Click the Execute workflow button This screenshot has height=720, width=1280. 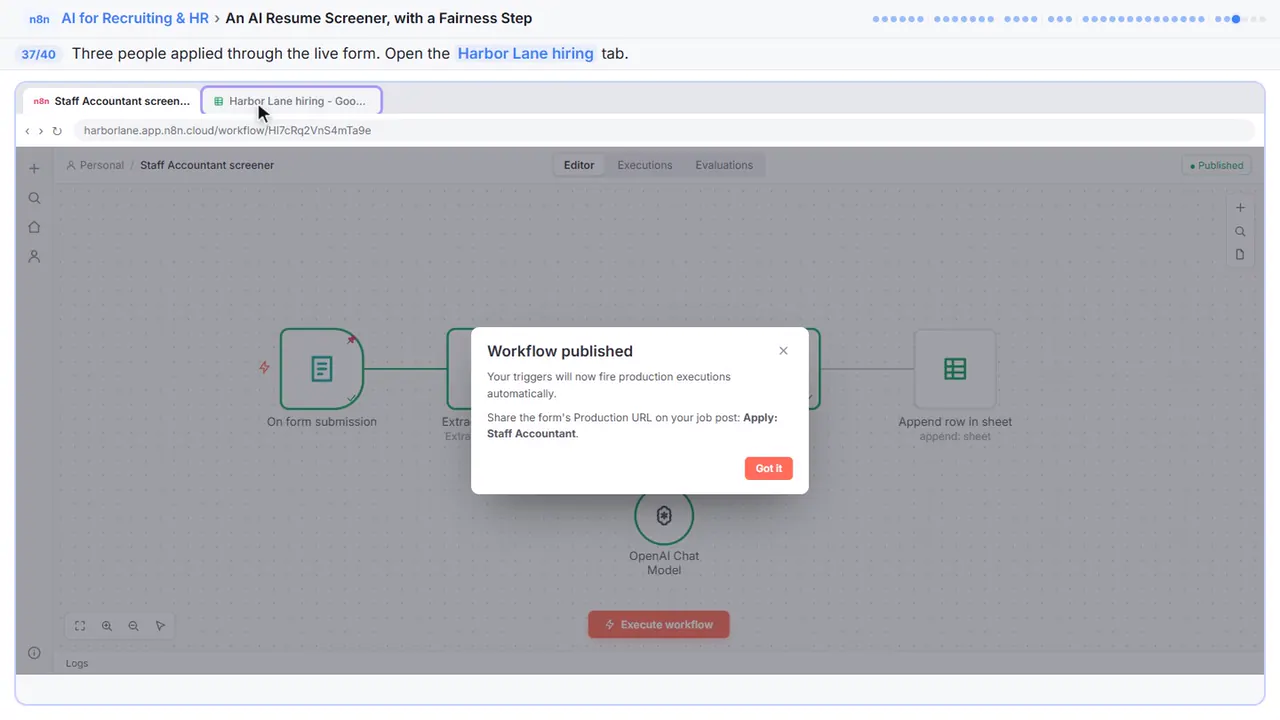click(x=658, y=625)
